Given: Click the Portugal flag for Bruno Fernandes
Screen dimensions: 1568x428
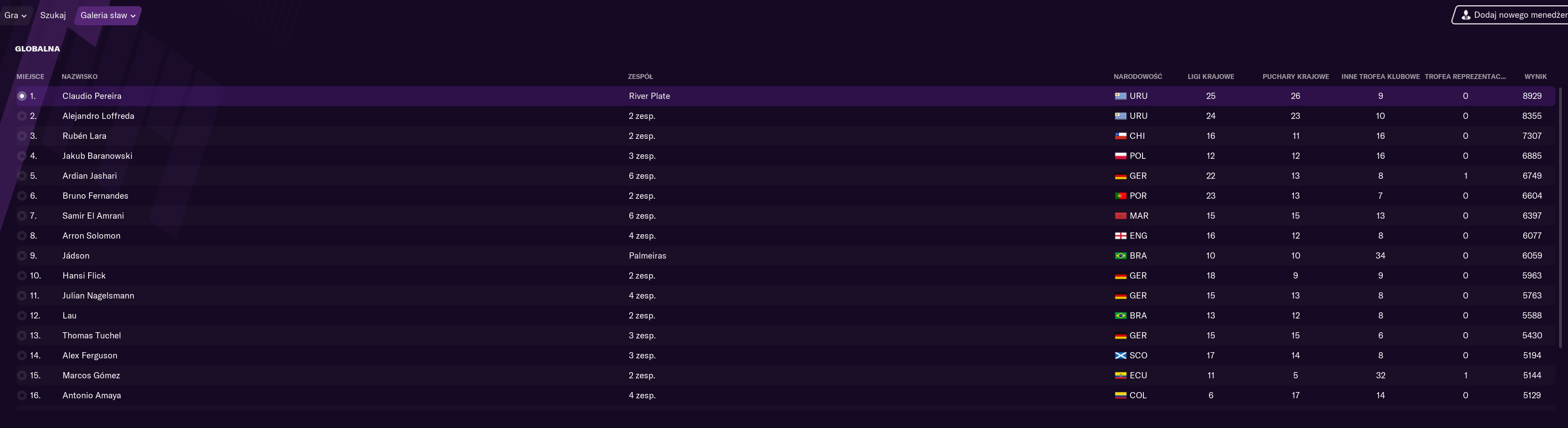Looking at the screenshot, I should (x=1120, y=196).
